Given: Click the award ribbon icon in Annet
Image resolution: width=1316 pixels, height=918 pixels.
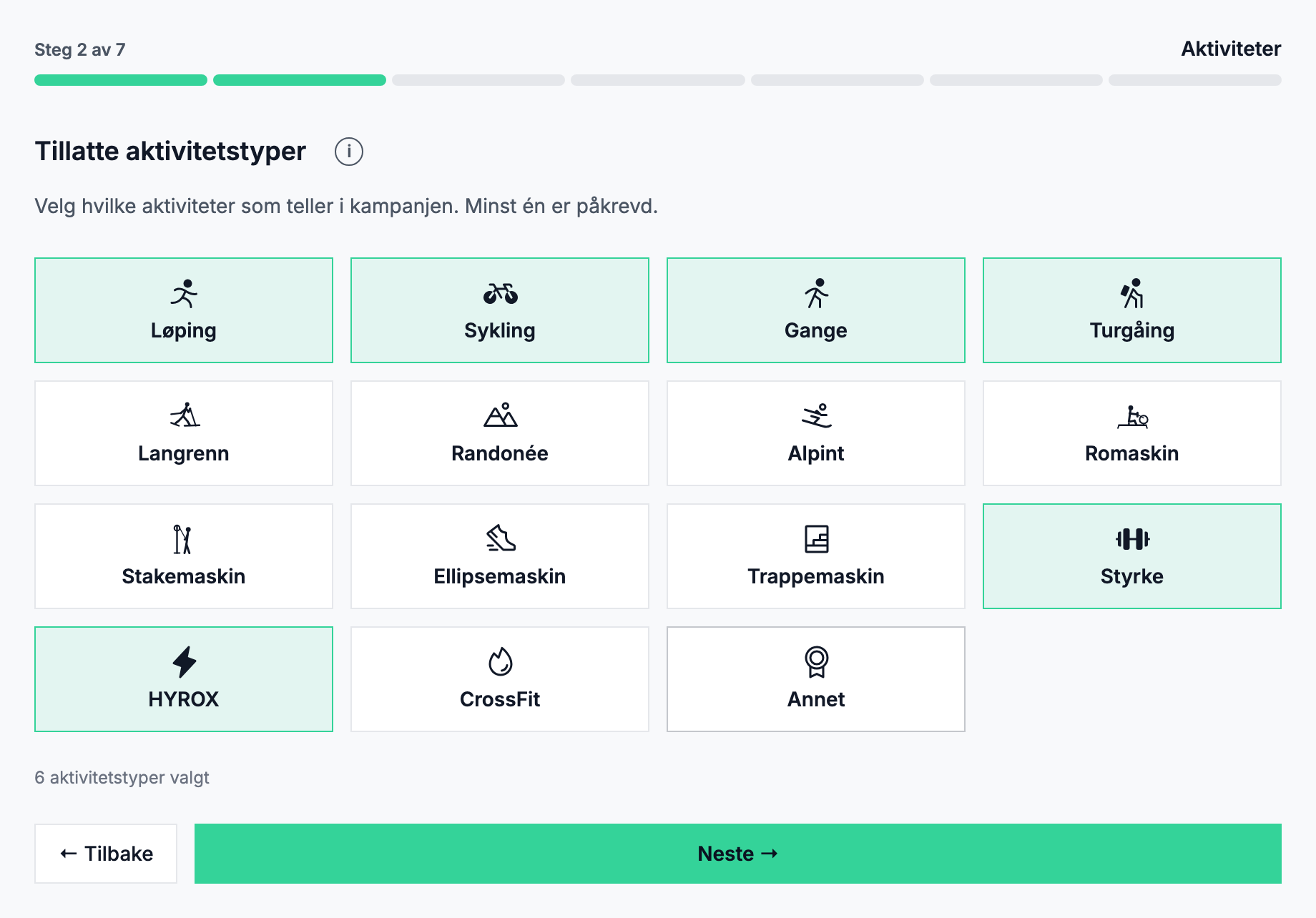Looking at the screenshot, I should click(816, 662).
